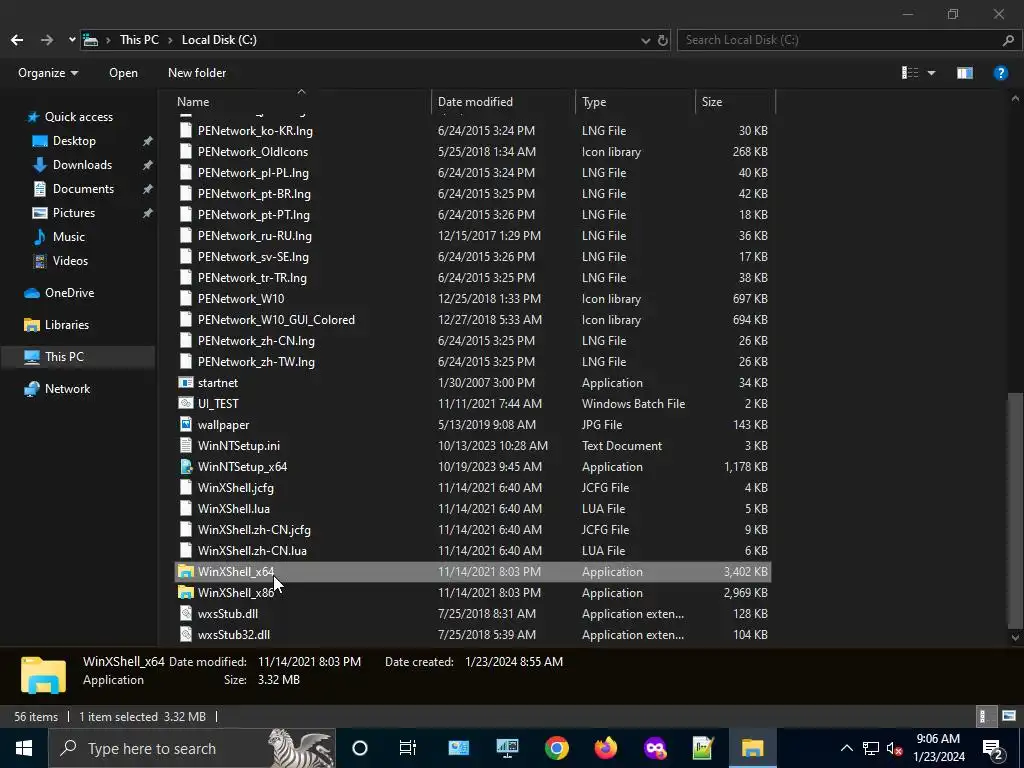The width and height of the screenshot is (1024, 768).
Task: Open Desktop in the navigation pane
Action: [x=74, y=141]
